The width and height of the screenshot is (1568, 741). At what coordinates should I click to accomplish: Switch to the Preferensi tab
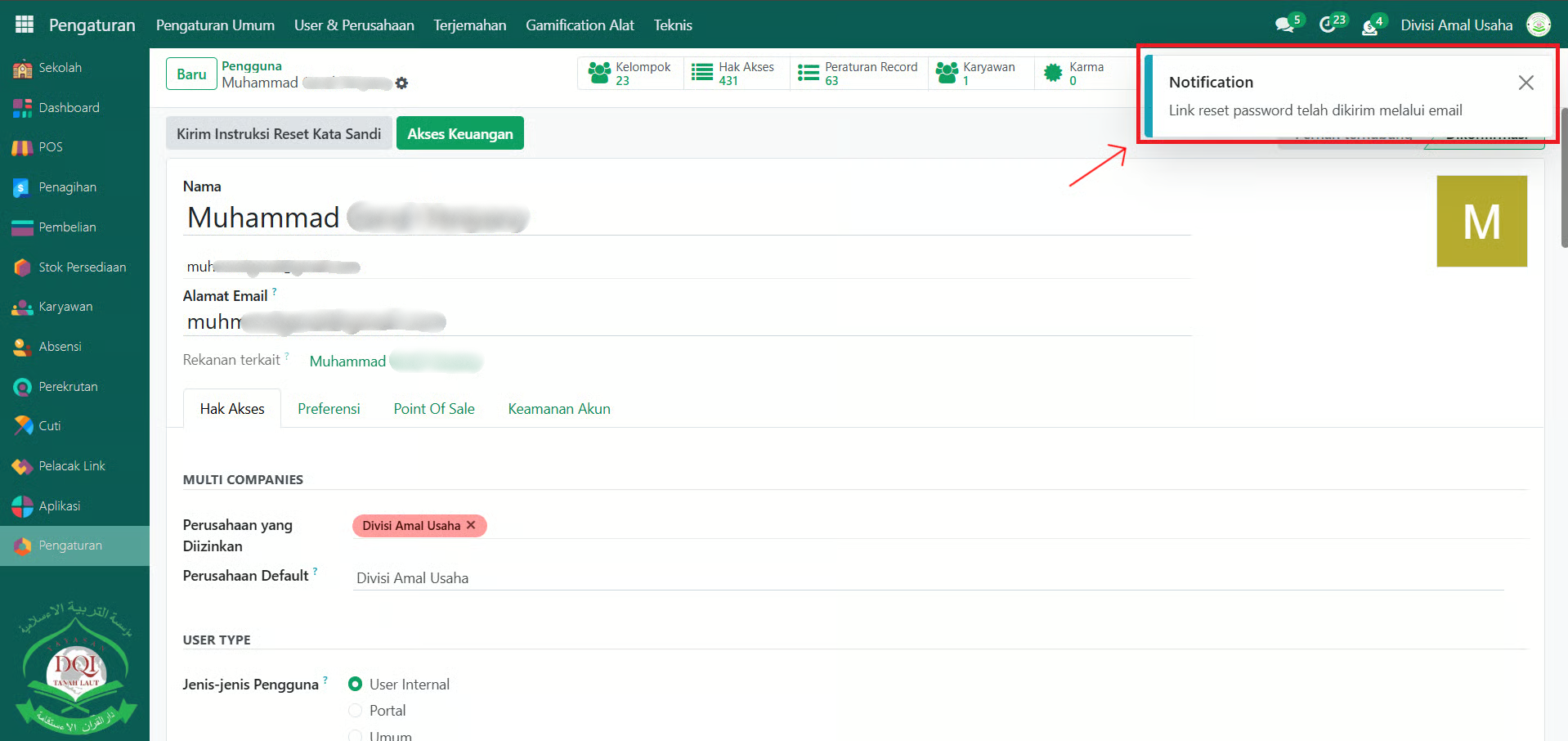[329, 409]
